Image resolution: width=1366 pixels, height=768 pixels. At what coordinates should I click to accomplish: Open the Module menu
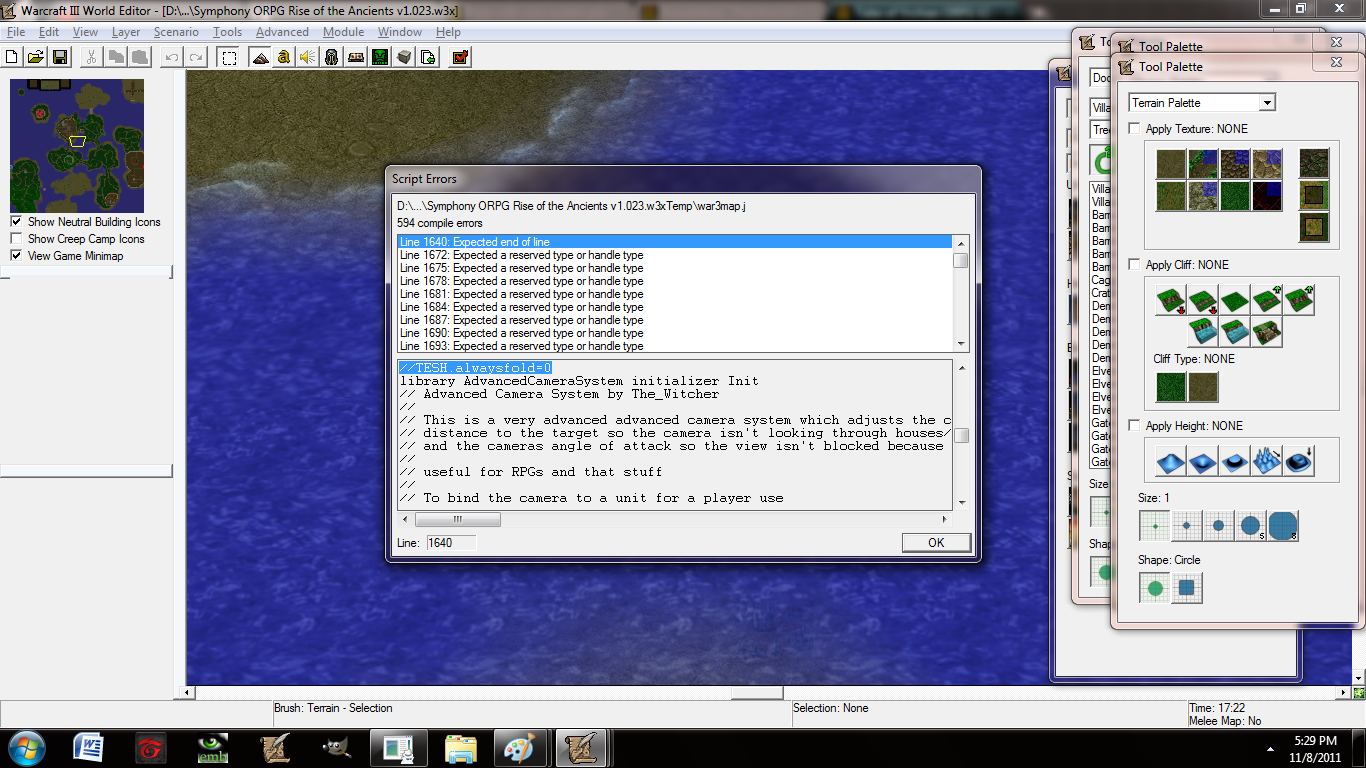(343, 32)
